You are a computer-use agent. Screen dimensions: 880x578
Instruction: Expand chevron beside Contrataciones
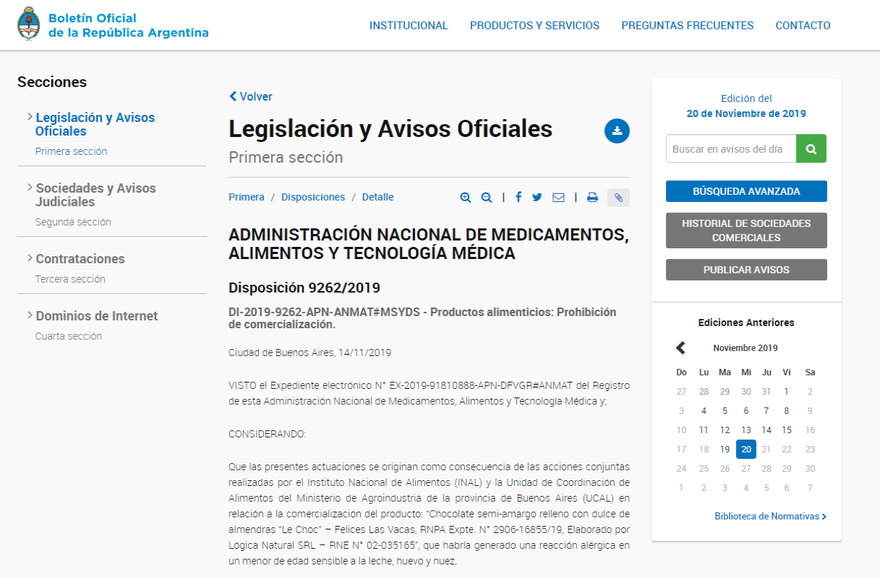pyautogui.click(x=30, y=258)
